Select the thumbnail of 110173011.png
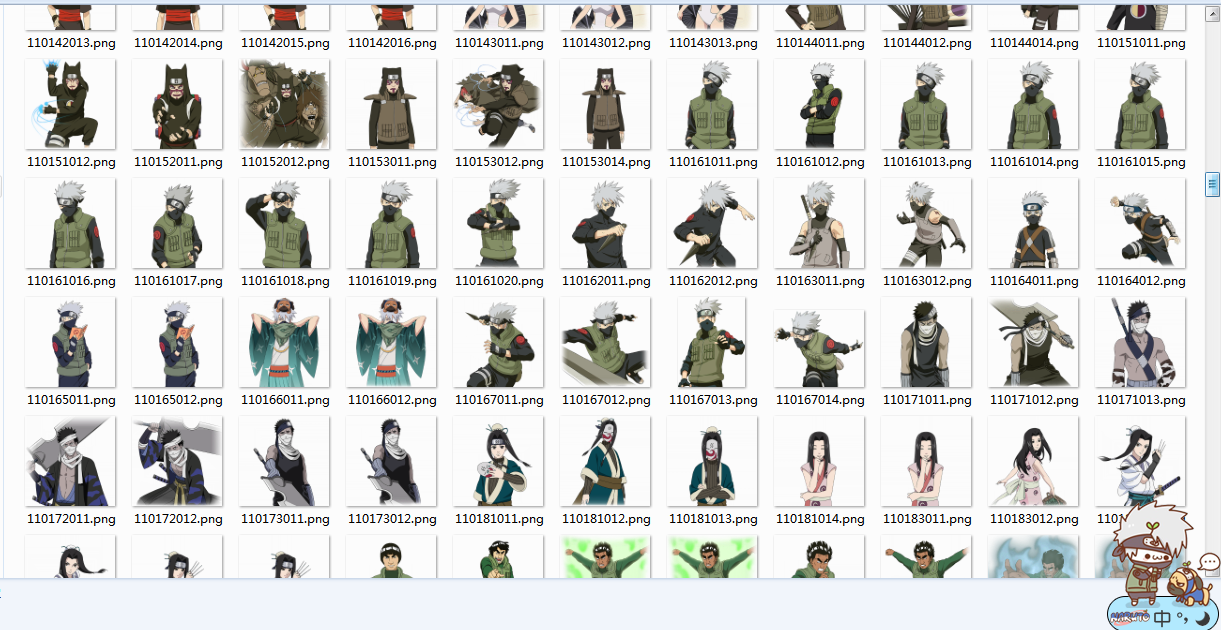Viewport: 1221px width, 630px height. pyautogui.click(x=284, y=462)
